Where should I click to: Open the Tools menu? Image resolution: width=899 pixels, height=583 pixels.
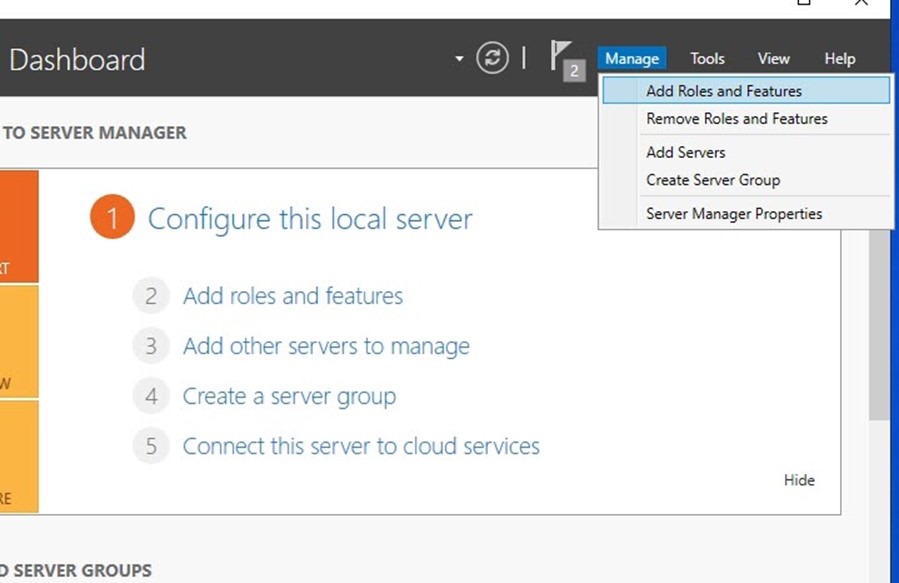pyautogui.click(x=707, y=58)
